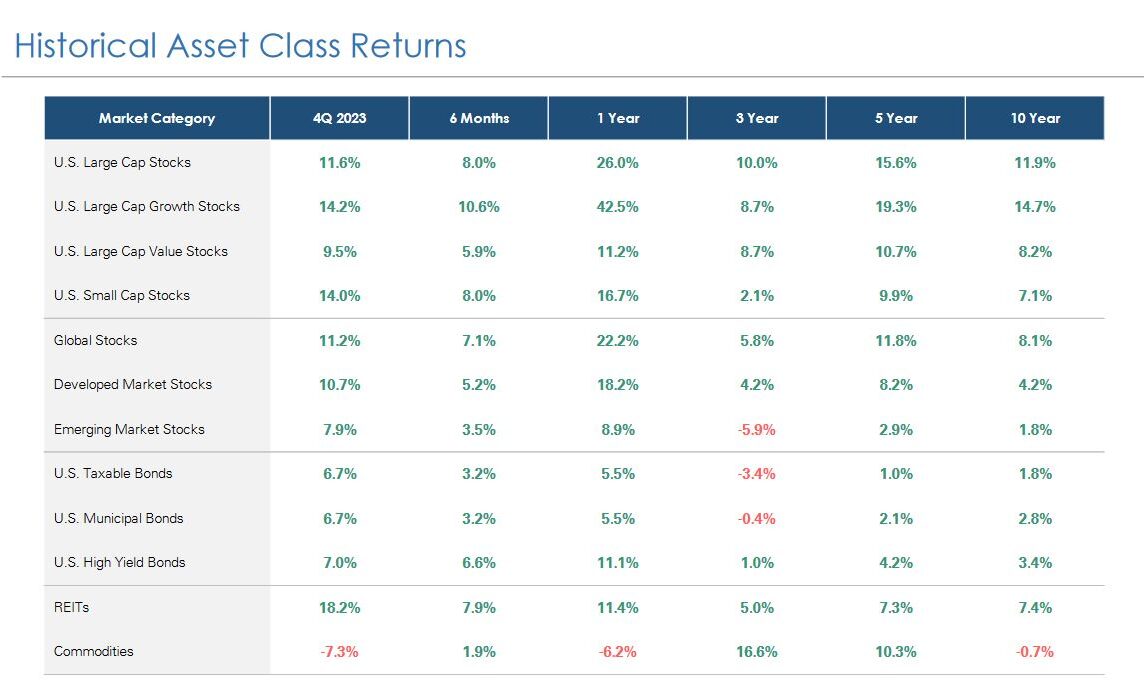Screen dimensions: 1144x689
Task: Click the 18.2% REITs 4Q 2023 value
Action: (340, 607)
